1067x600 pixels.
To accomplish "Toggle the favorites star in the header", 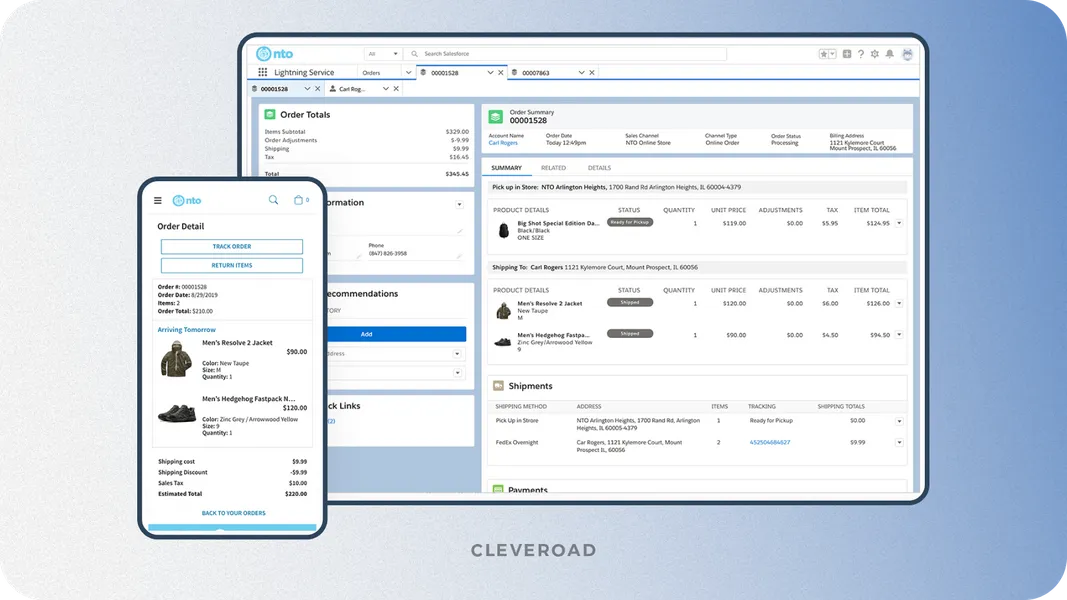I will (824, 53).
